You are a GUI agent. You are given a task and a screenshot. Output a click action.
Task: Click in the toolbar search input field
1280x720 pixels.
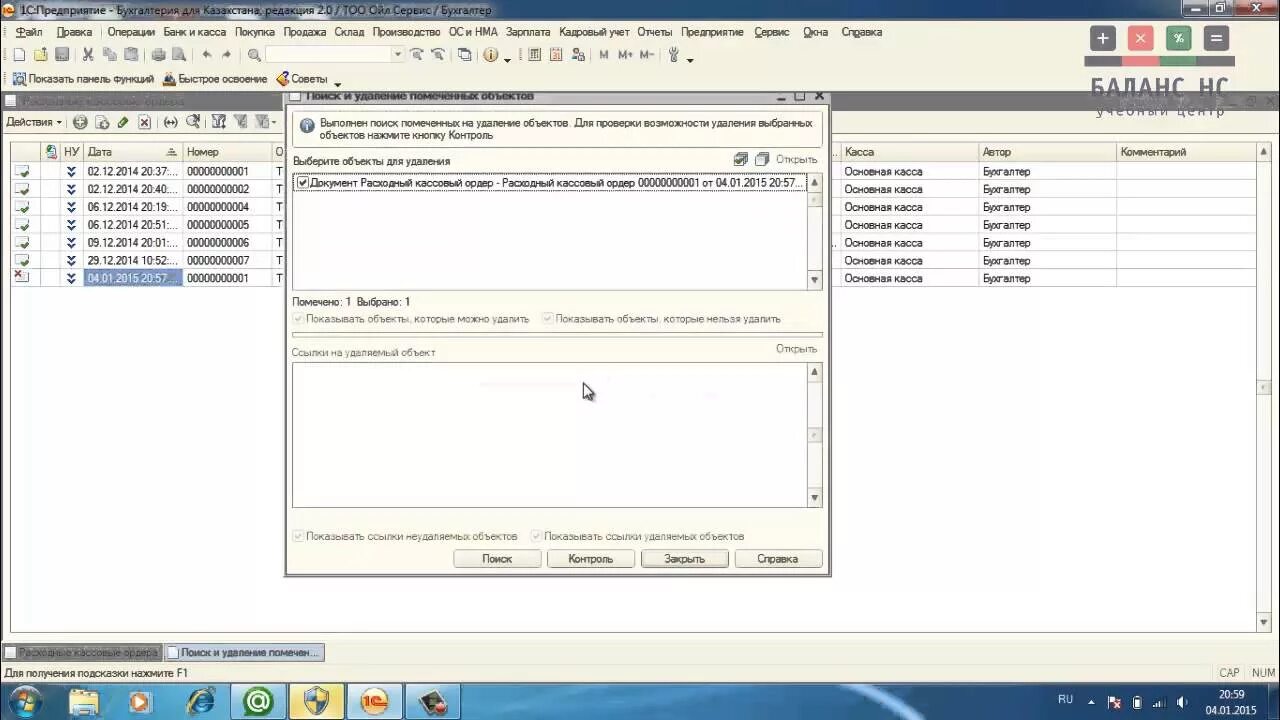click(328, 55)
